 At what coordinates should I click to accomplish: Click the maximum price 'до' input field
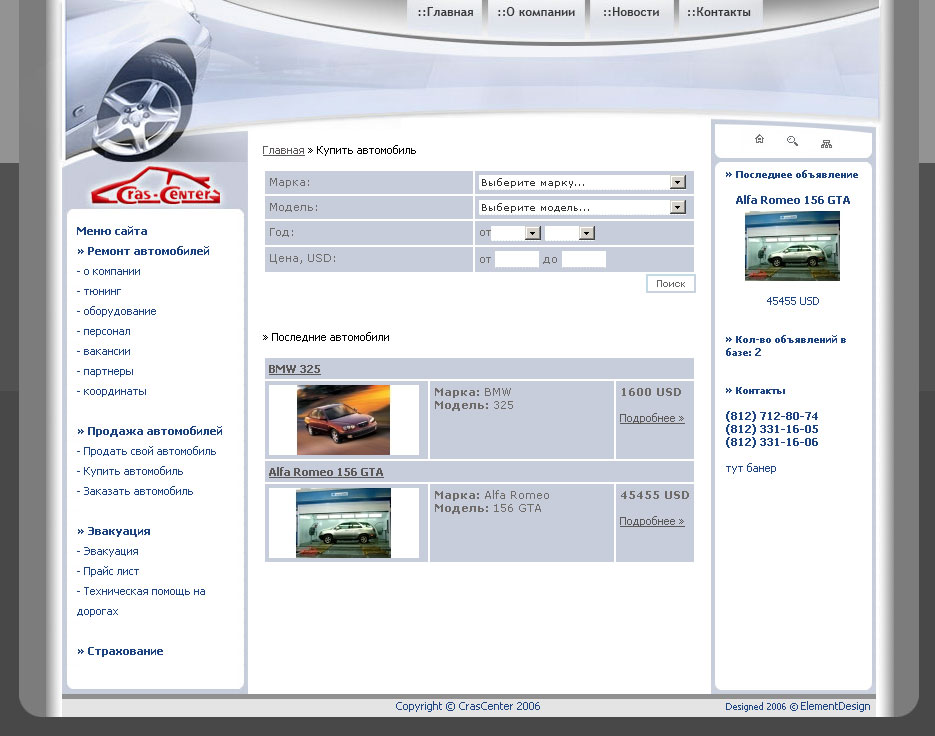tap(583, 259)
